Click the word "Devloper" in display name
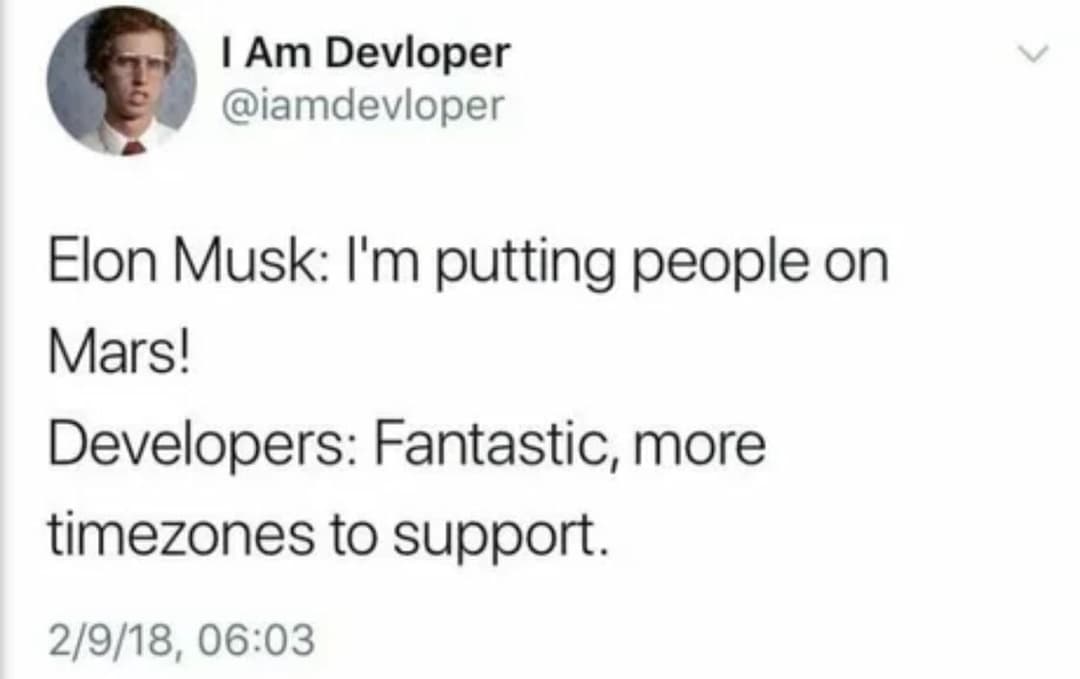Image resolution: width=1080 pixels, height=679 pixels. click(x=418, y=54)
